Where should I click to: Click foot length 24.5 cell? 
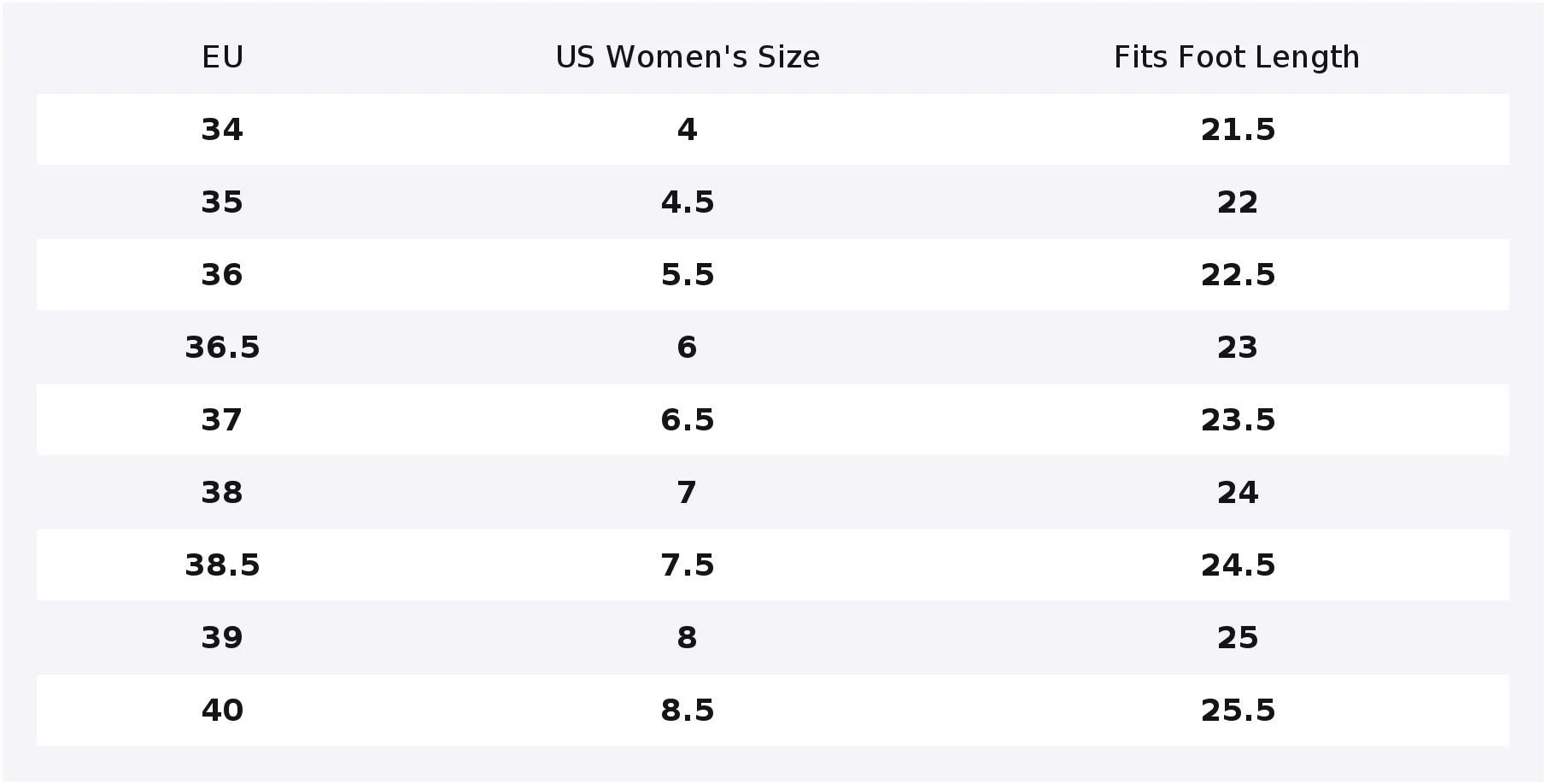pyautogui.click(x=1238, y=565)
